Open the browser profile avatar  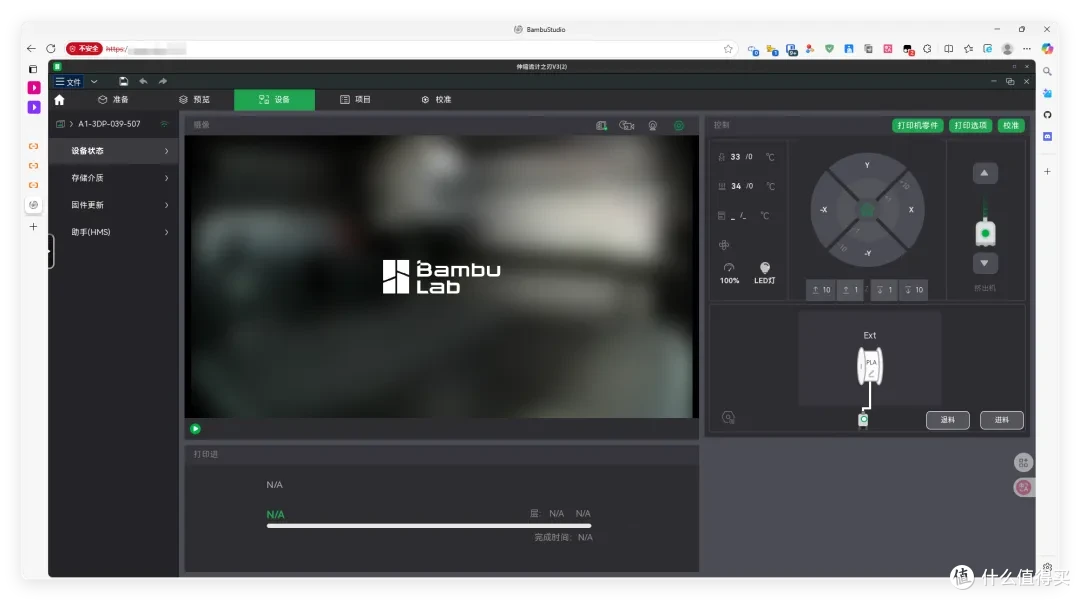[x=1007, y=49]
